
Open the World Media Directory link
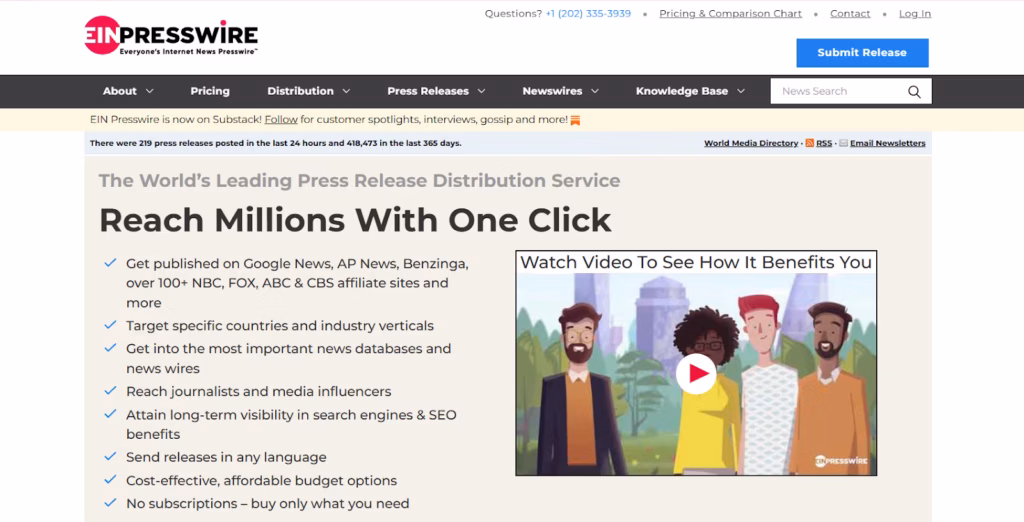751,143
